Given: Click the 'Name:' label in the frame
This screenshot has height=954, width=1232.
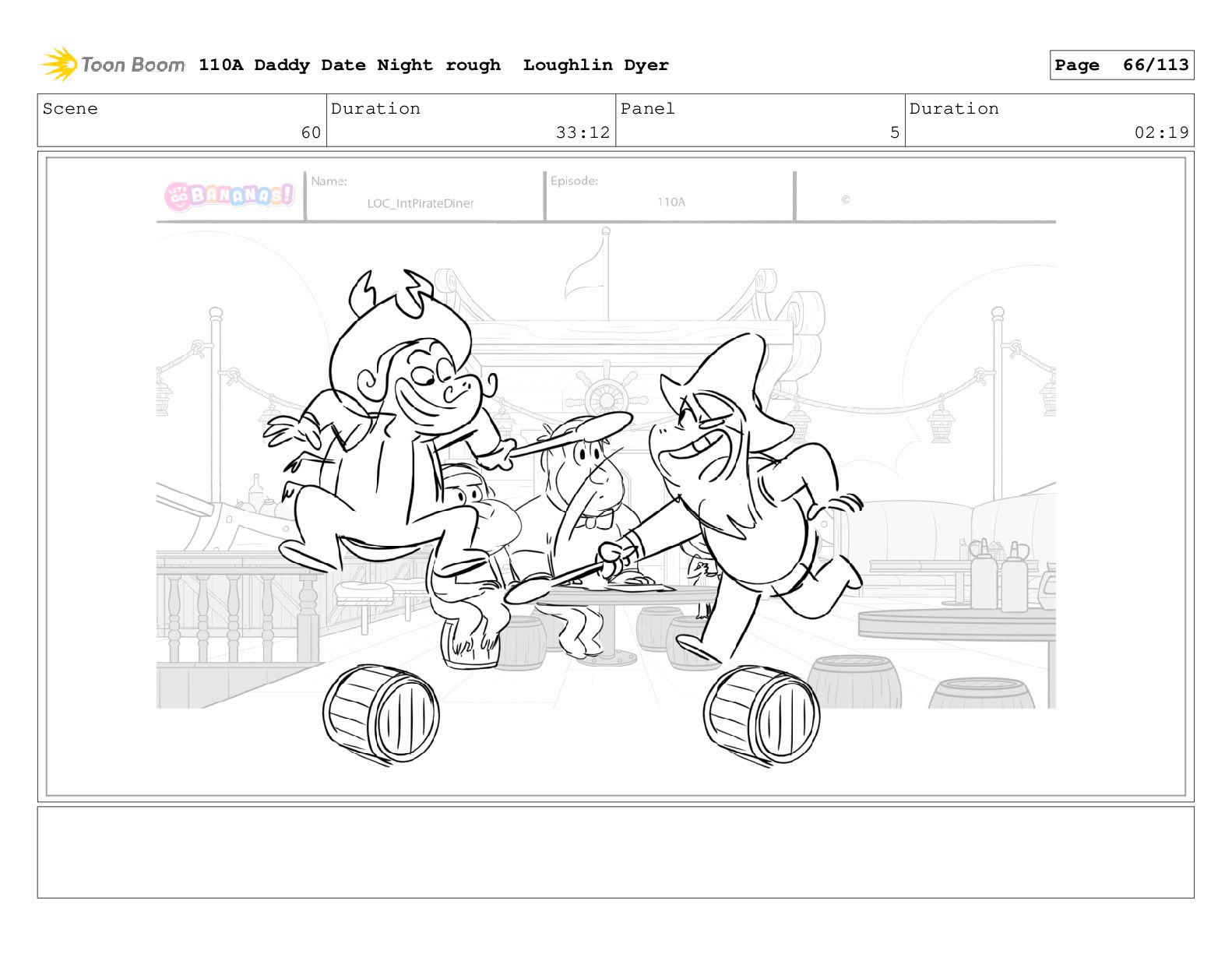Looking at the screenshot, I should 329,181.
